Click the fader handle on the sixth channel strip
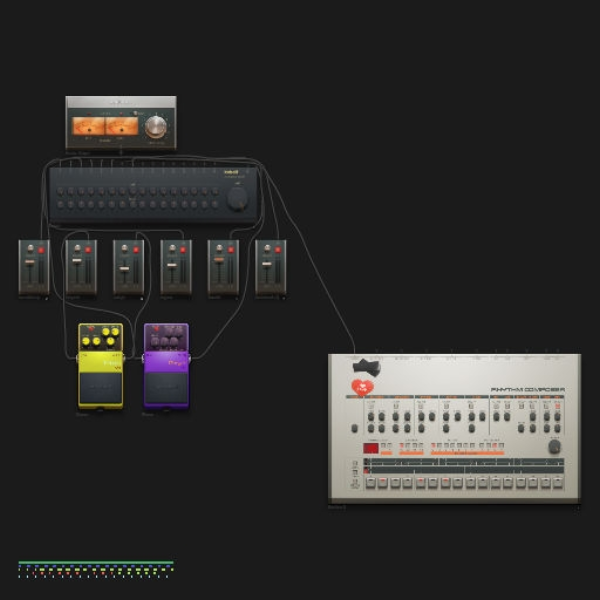Viewport: 600px width, 600px height. (x=267, y=264)
